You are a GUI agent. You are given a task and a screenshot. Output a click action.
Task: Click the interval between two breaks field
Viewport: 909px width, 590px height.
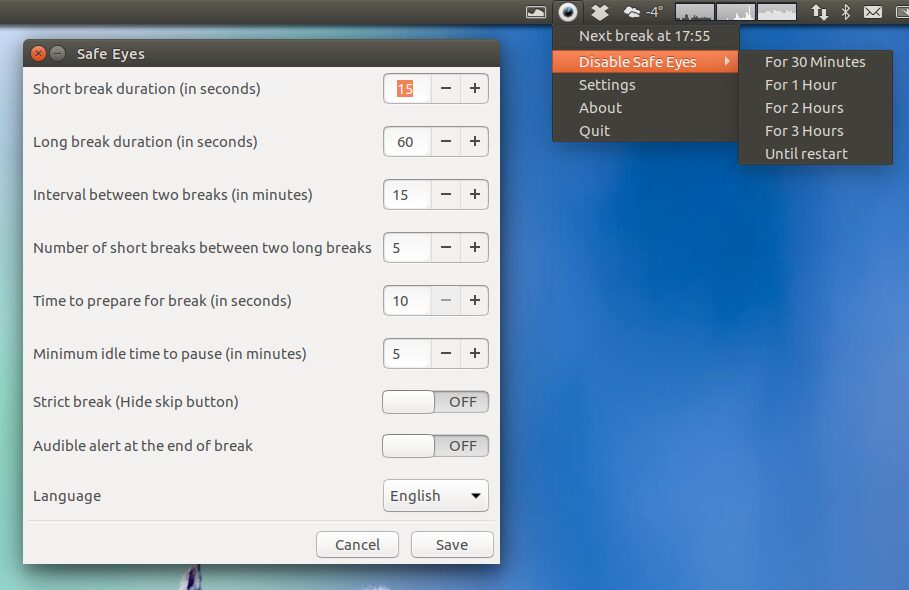click(407, 195)
